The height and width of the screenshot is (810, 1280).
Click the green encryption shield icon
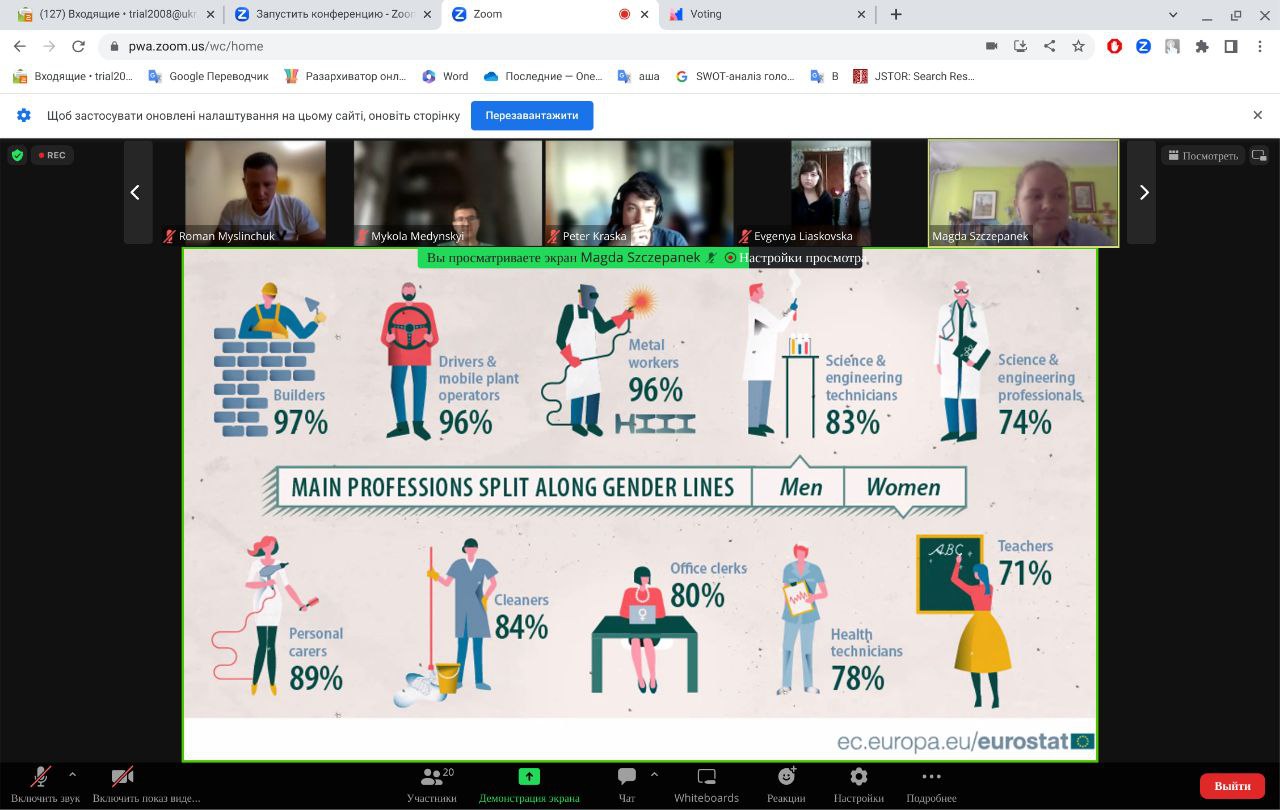point(17,155)
